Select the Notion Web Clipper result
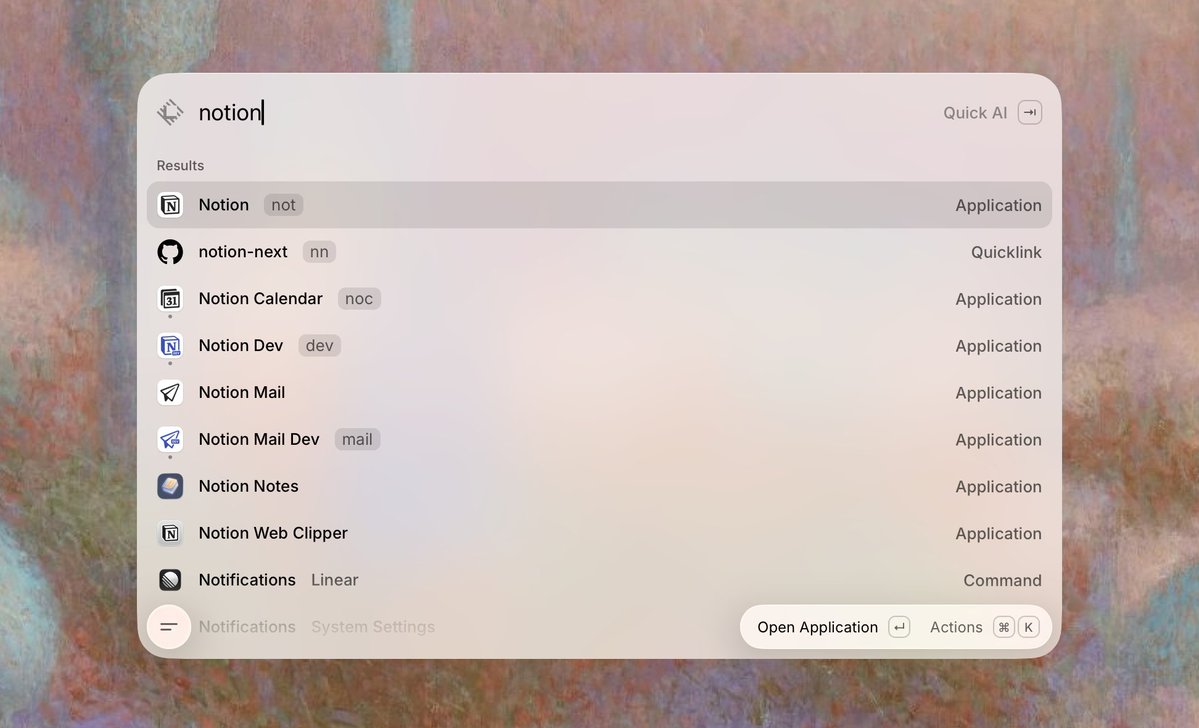Viewport: 1199px width, 728px height. [600, 533]
